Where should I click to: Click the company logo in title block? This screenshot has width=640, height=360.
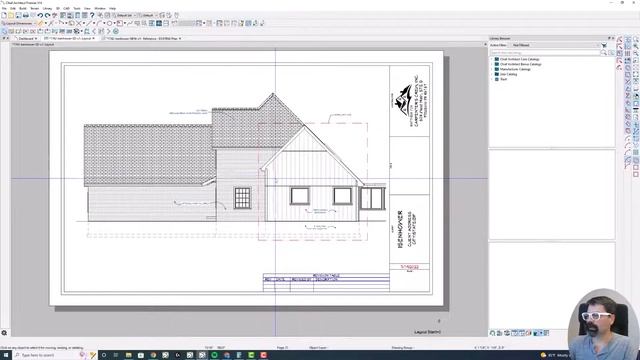404,99
